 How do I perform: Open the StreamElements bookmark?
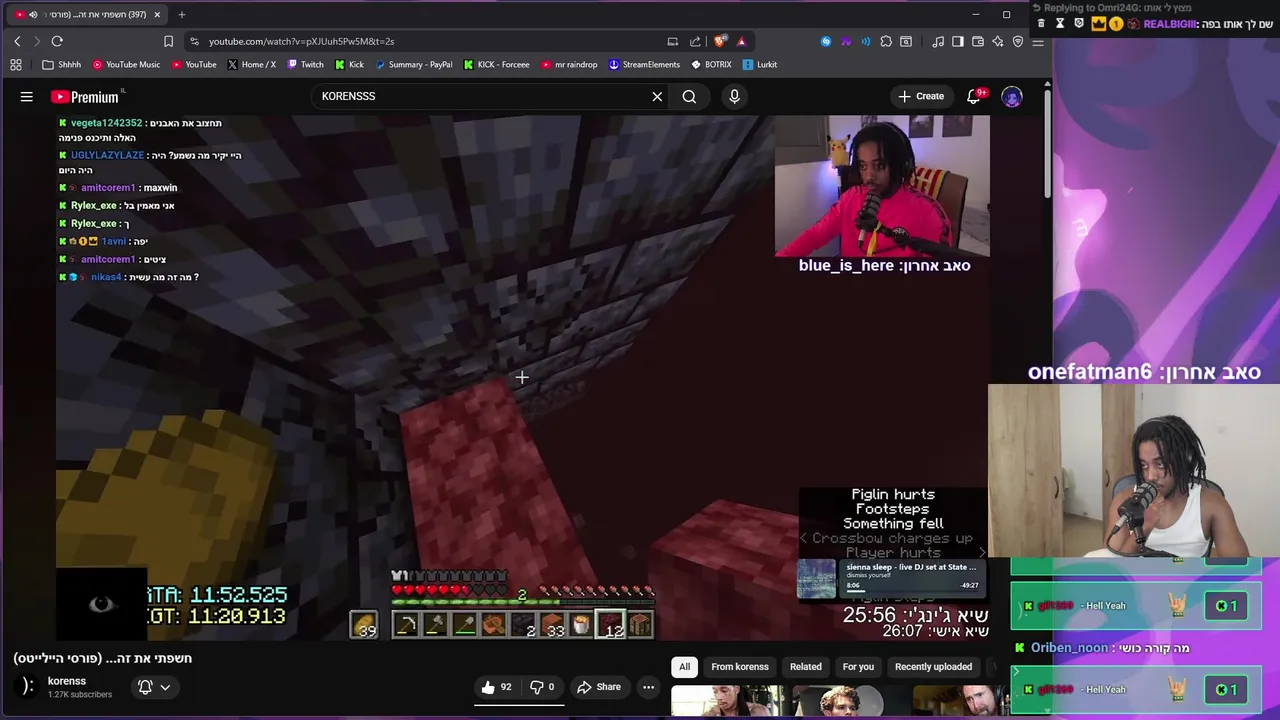click(644, 65)
